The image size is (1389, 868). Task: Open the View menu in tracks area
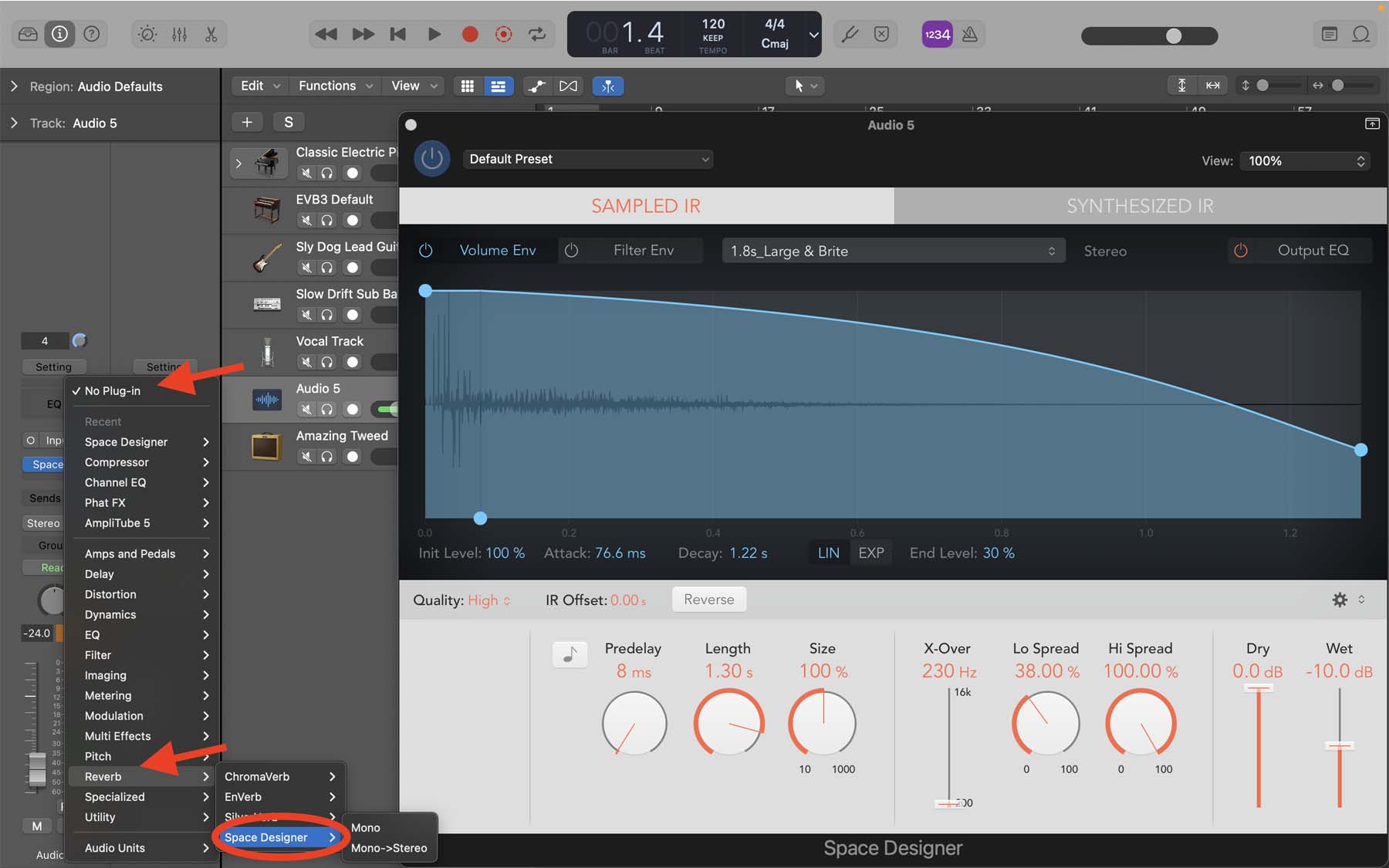(414, 86)
